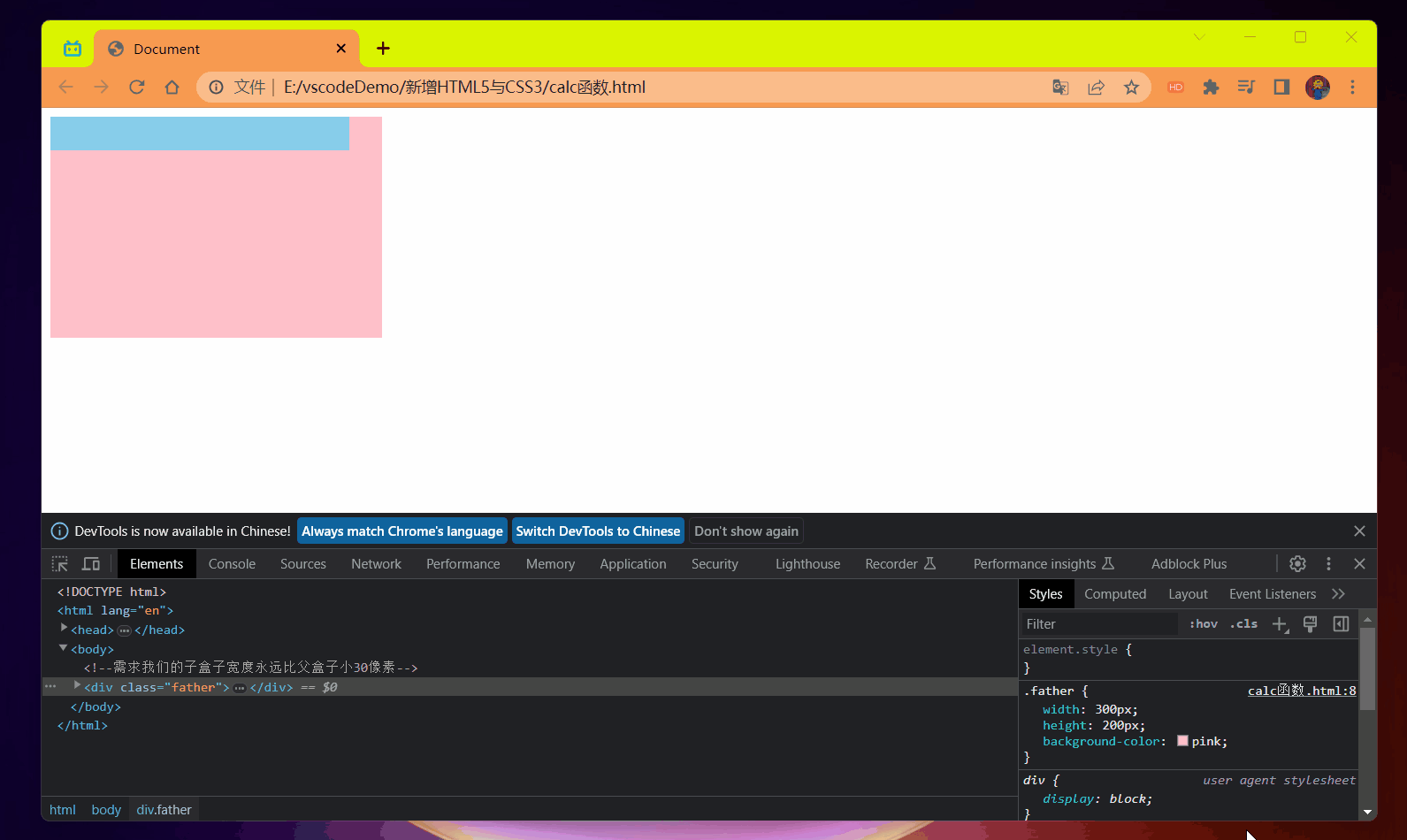Toggle rendering emulations brush icon

(x=1311, y=624)
